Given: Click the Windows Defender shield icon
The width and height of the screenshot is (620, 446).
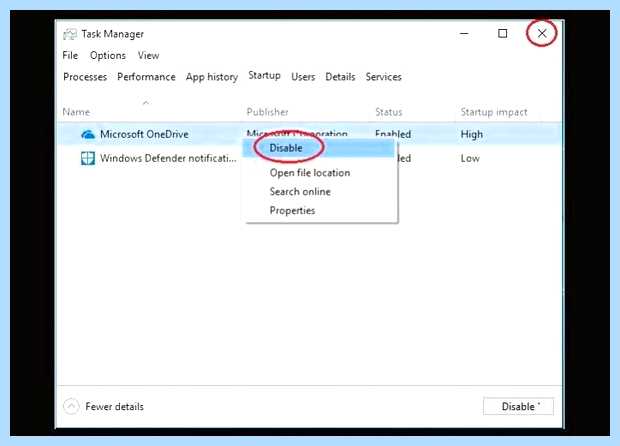Looking at the screenshot, I should tap(88, 158).
